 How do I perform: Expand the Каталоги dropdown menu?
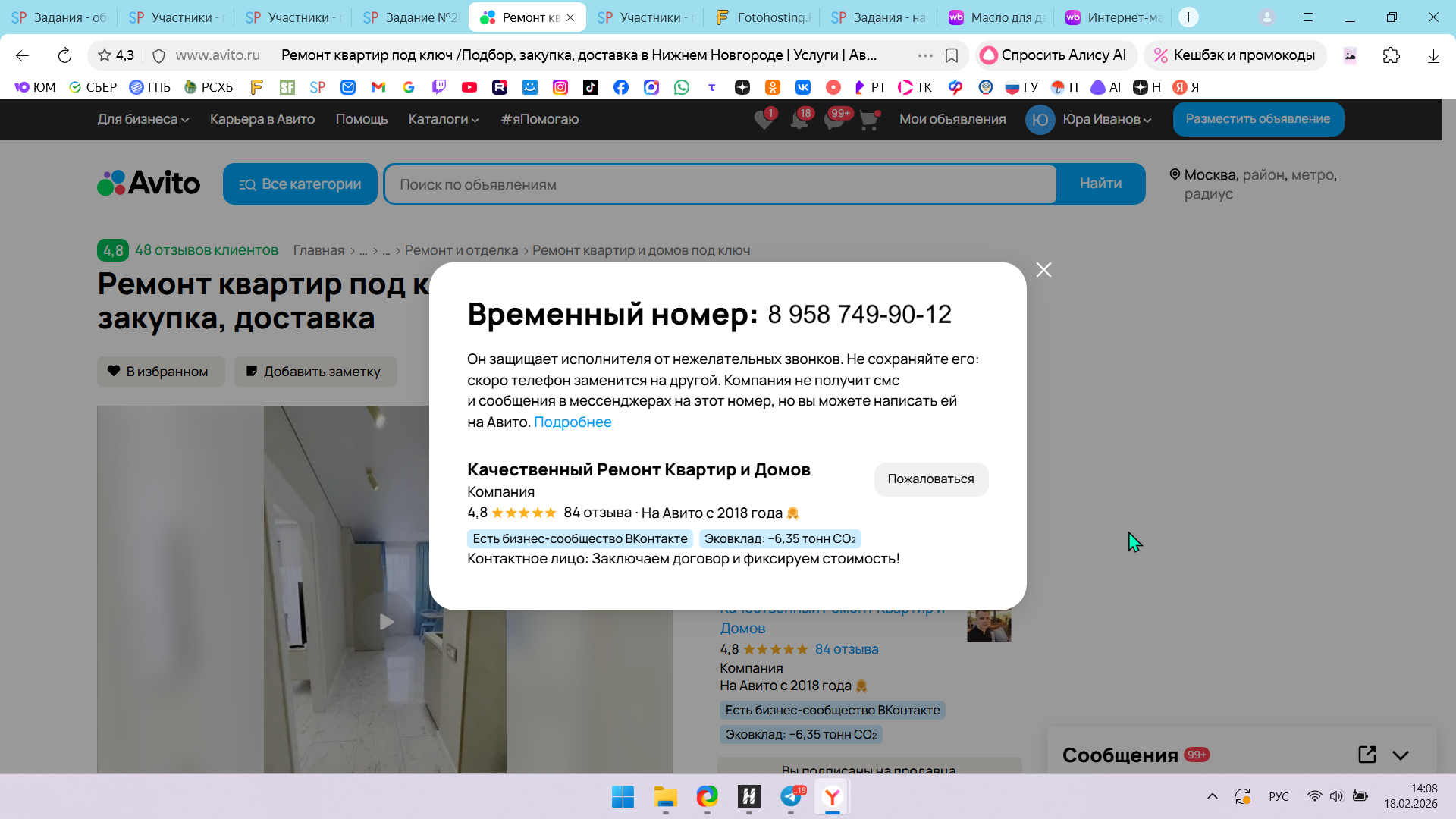(443, 119)
